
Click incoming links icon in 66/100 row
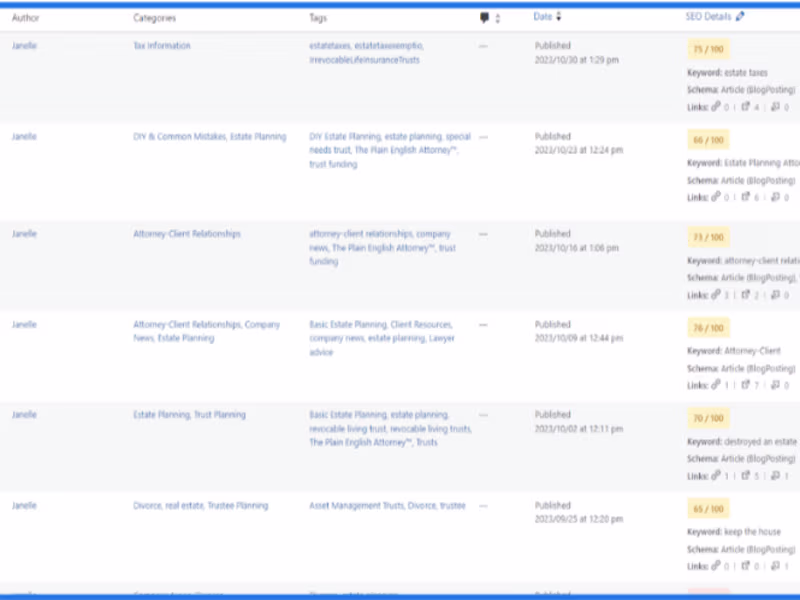tap(775, 197)
